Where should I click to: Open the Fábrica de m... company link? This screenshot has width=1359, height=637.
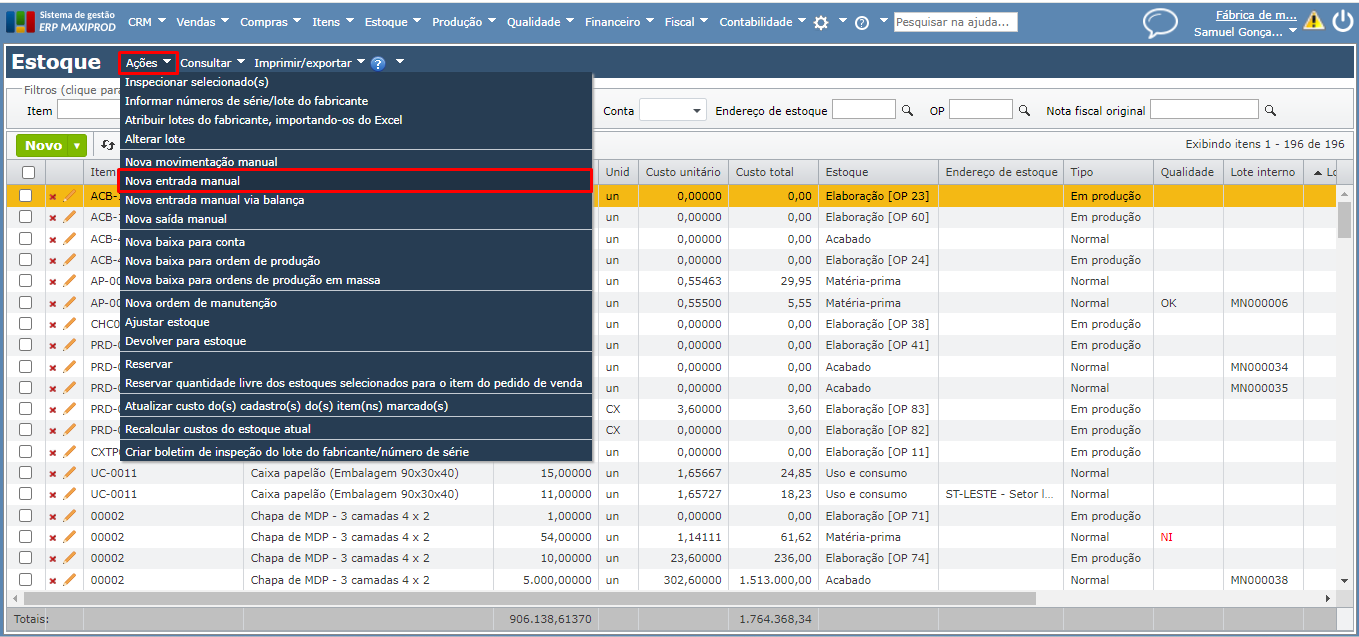point(1255,15)
